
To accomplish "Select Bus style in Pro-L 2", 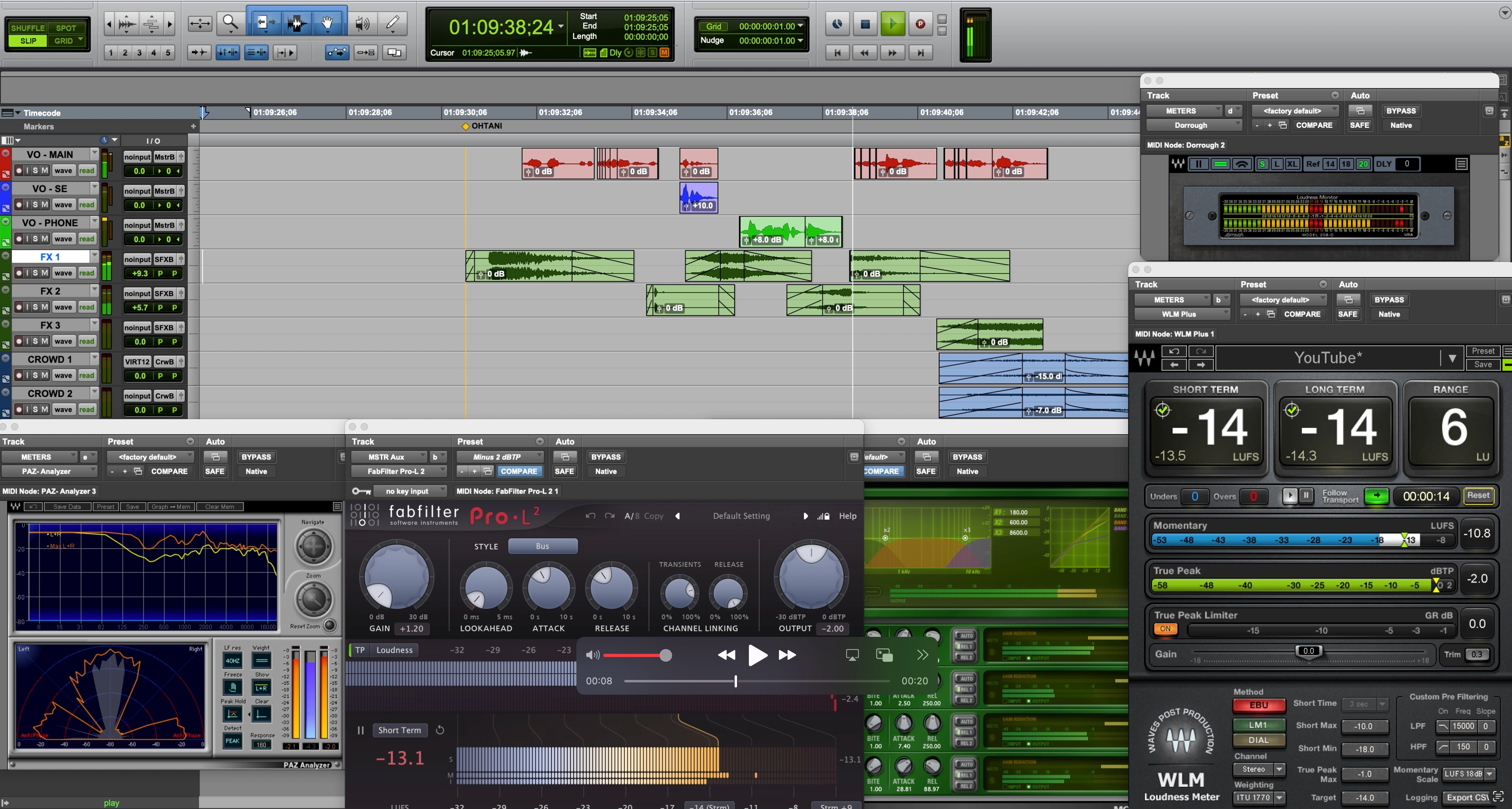I will coord(542,546).
